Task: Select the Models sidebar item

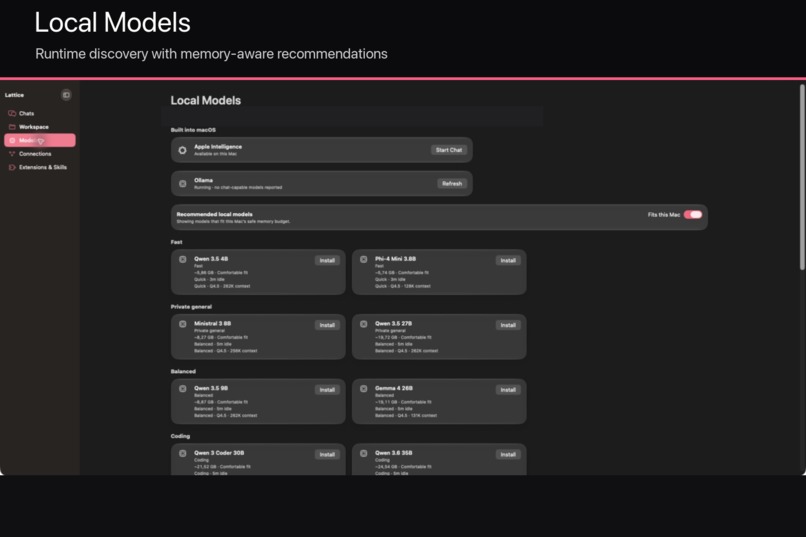Action: [x=40, y=140]
